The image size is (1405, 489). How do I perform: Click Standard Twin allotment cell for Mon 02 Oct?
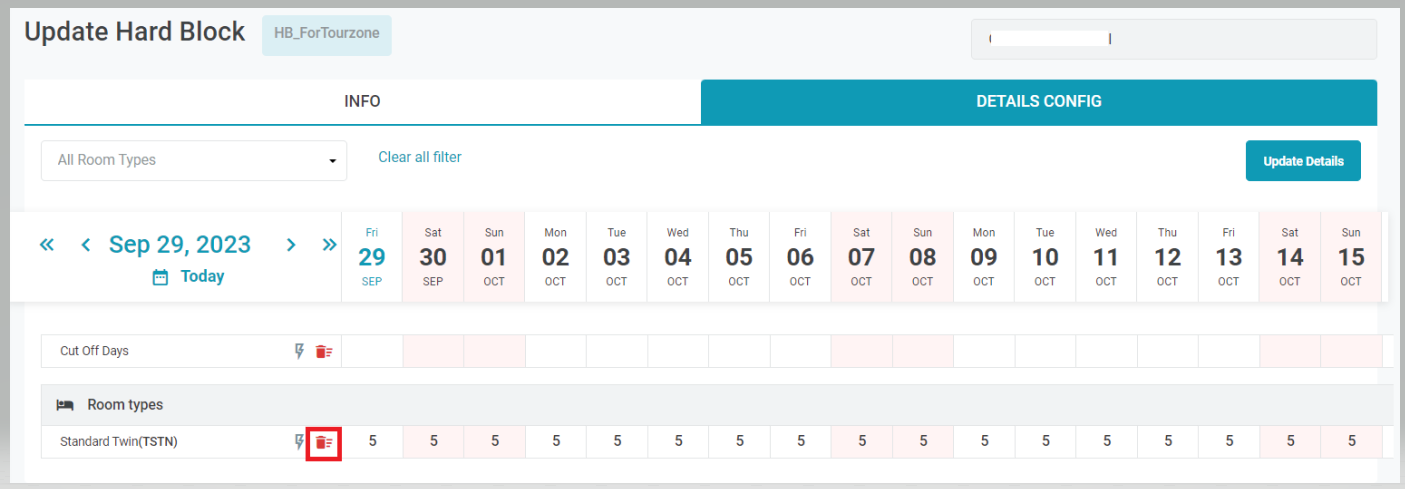(556, 441)
